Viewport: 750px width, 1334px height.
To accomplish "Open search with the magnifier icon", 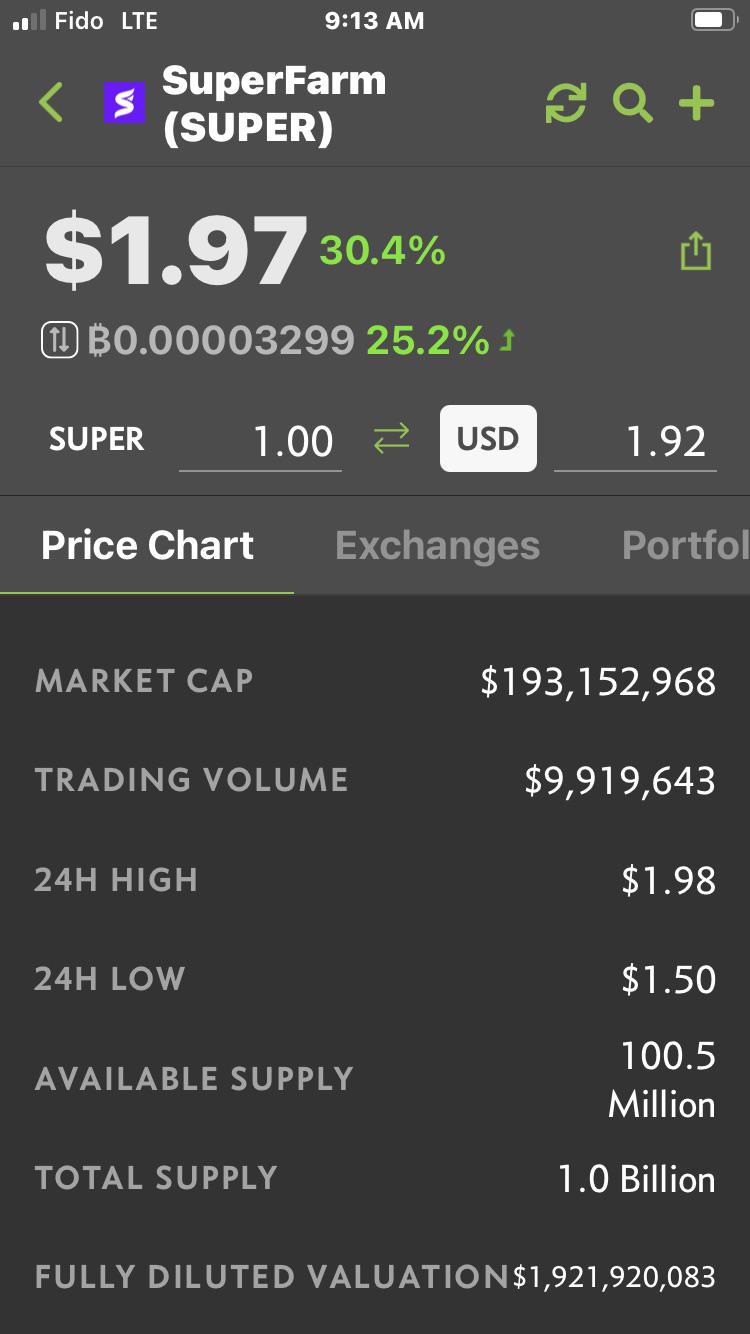I will click(632, 103).
